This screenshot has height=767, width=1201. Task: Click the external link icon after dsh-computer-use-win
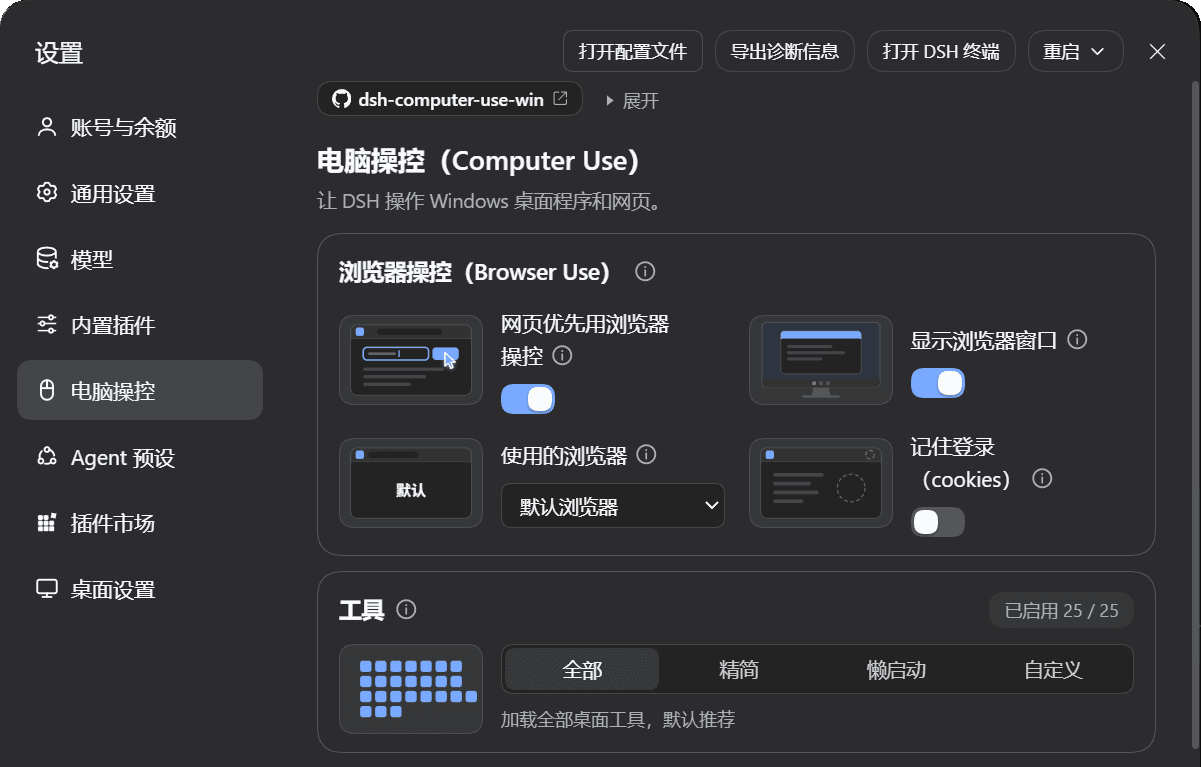point(561,99)
